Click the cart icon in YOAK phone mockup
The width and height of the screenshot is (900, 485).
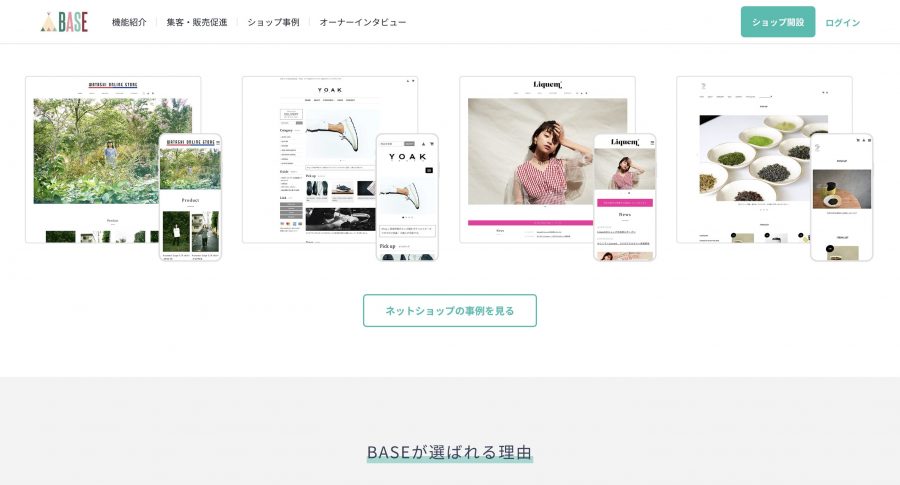pyautogui.click(x=432, y=143)
